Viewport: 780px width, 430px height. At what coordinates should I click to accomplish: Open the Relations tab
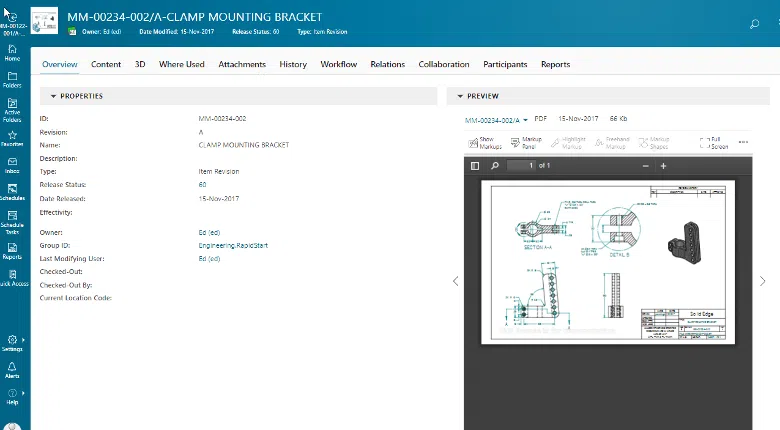[388, 64]
